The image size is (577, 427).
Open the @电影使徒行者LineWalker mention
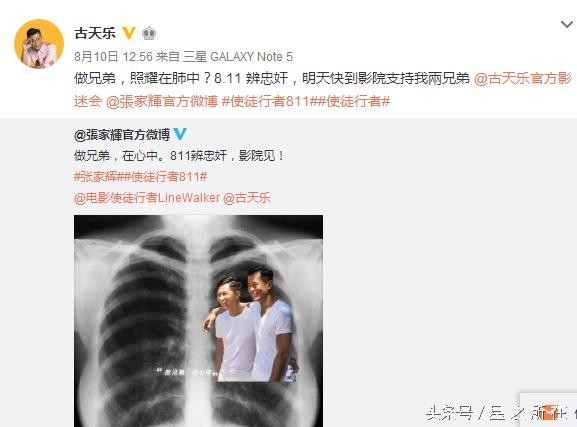tap(147, 198)
